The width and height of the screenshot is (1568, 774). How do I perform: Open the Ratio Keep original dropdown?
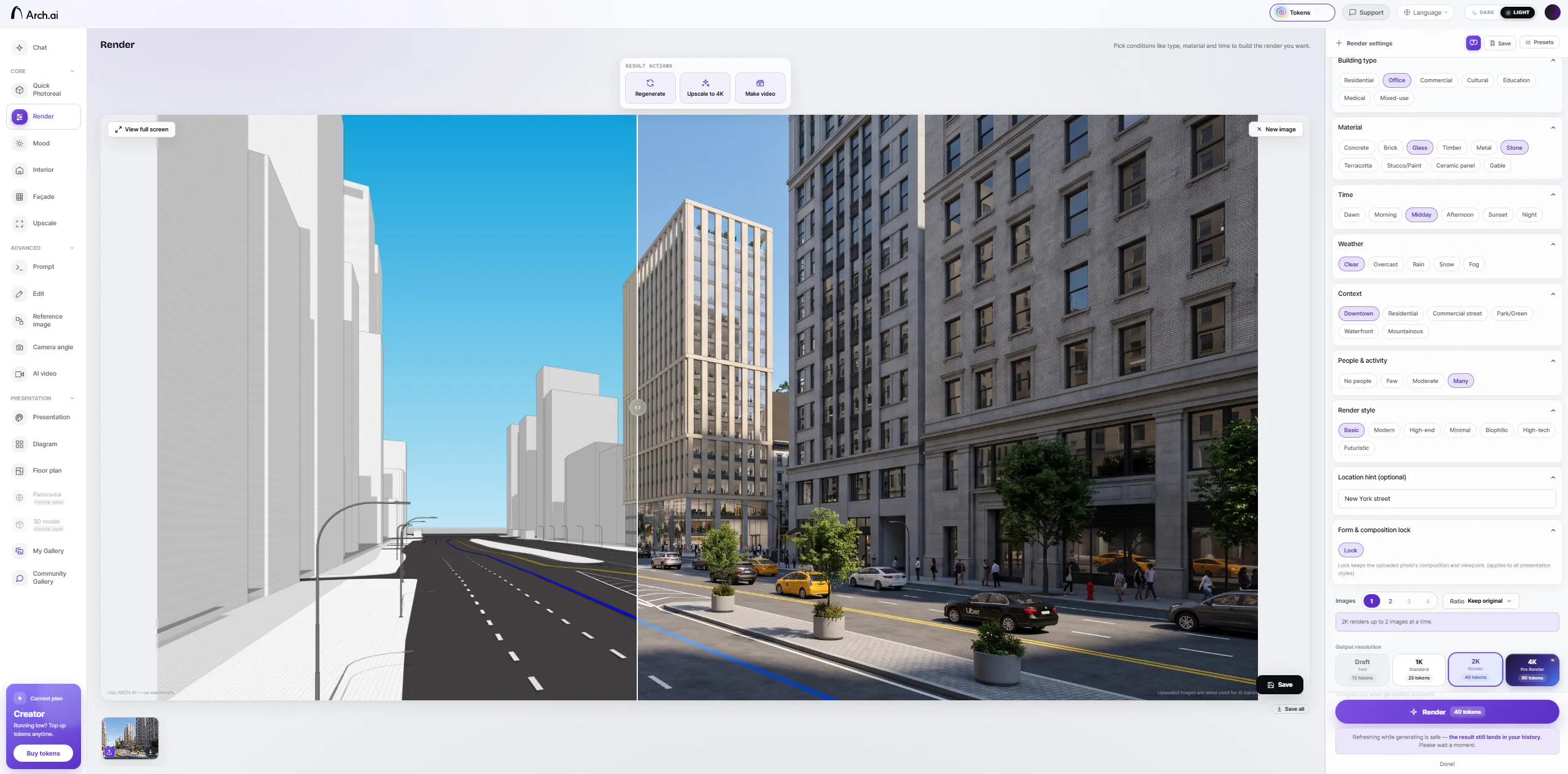point(1480,602)
